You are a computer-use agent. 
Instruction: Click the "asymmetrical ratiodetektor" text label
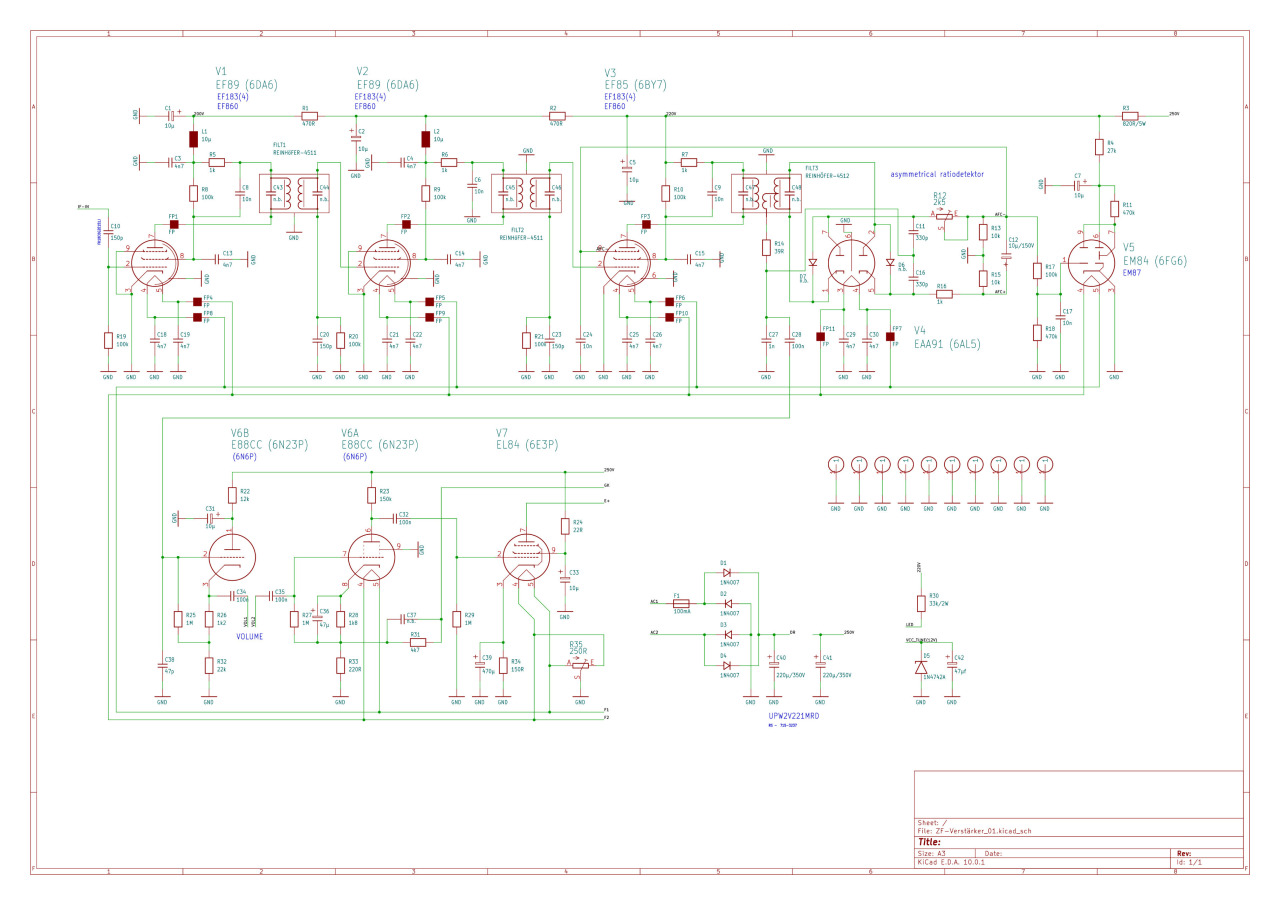(x=936, y=174)
